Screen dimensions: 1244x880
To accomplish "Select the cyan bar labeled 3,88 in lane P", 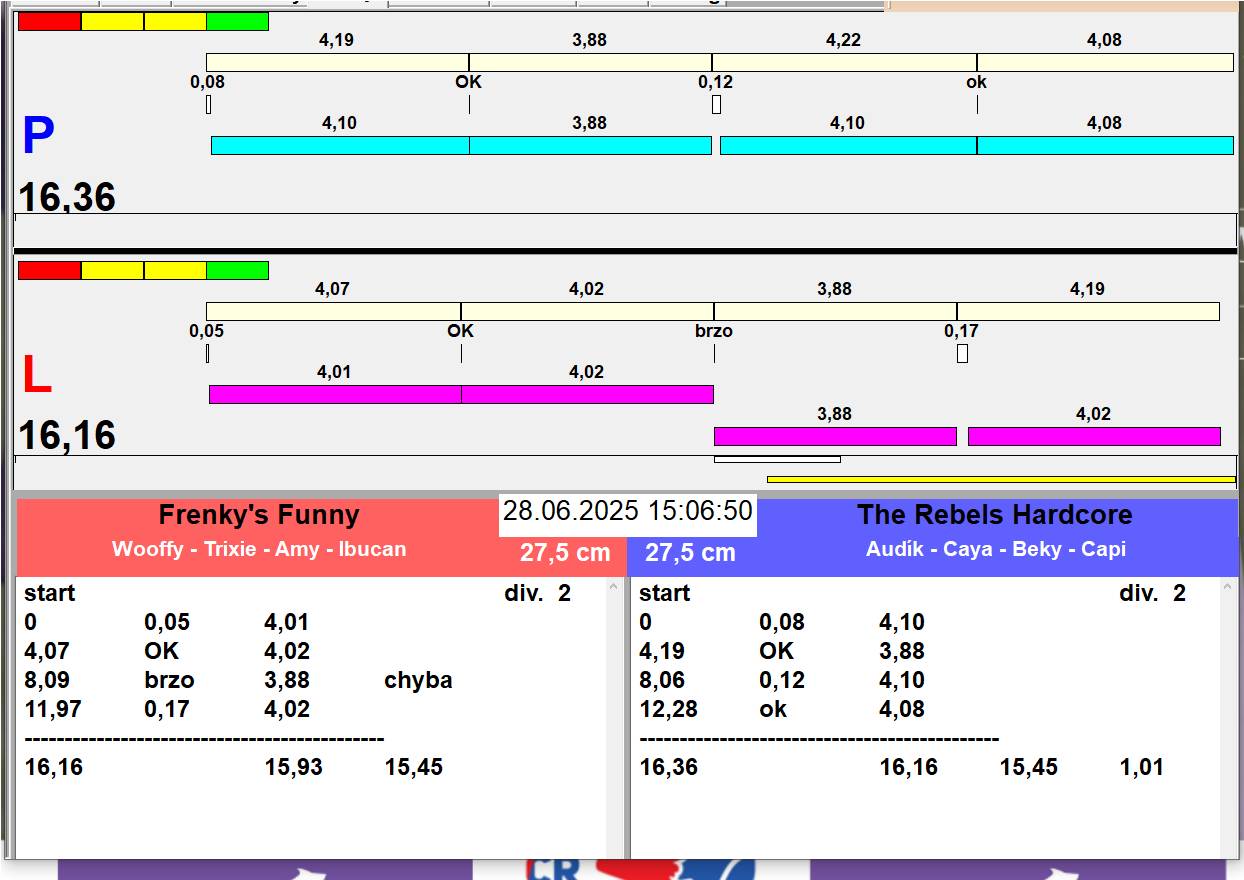I will pos(590,145).
